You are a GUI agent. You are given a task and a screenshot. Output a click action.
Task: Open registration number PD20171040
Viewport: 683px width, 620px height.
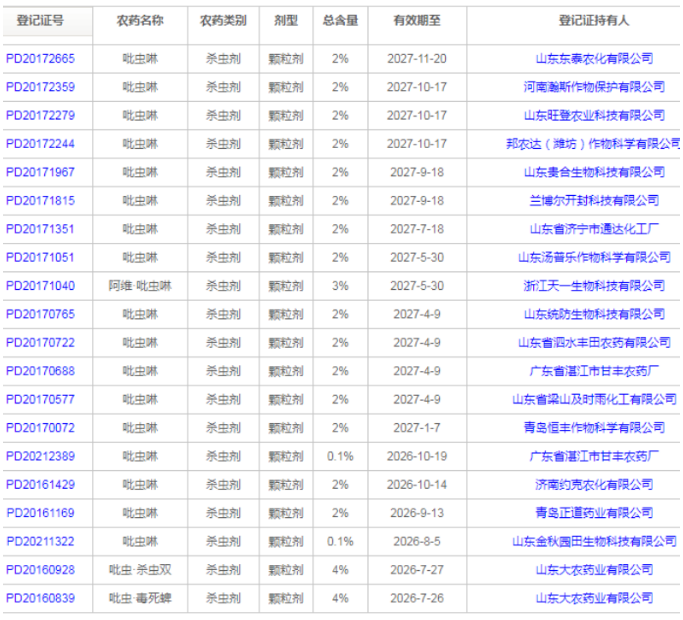point(41,286)
